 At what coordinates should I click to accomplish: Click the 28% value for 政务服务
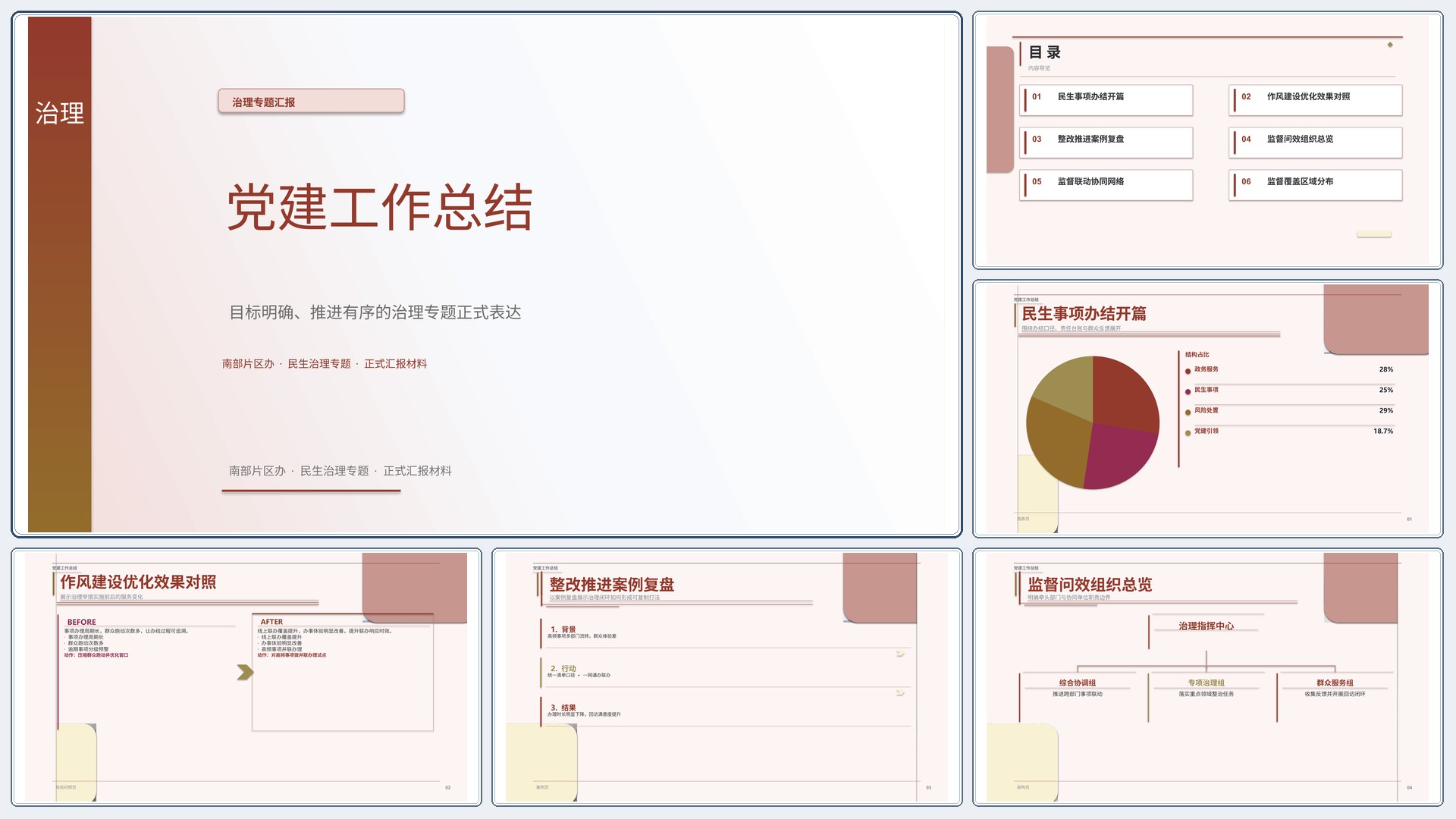pyautogui.click(x=1386, y=369)
